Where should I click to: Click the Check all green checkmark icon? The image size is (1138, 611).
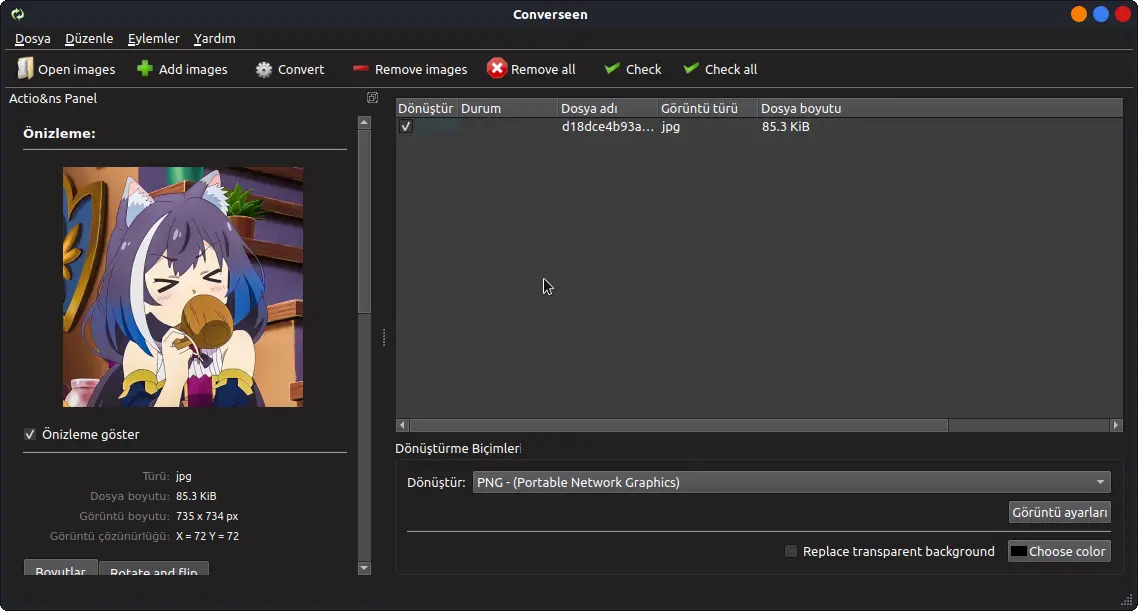coord(691,67)
